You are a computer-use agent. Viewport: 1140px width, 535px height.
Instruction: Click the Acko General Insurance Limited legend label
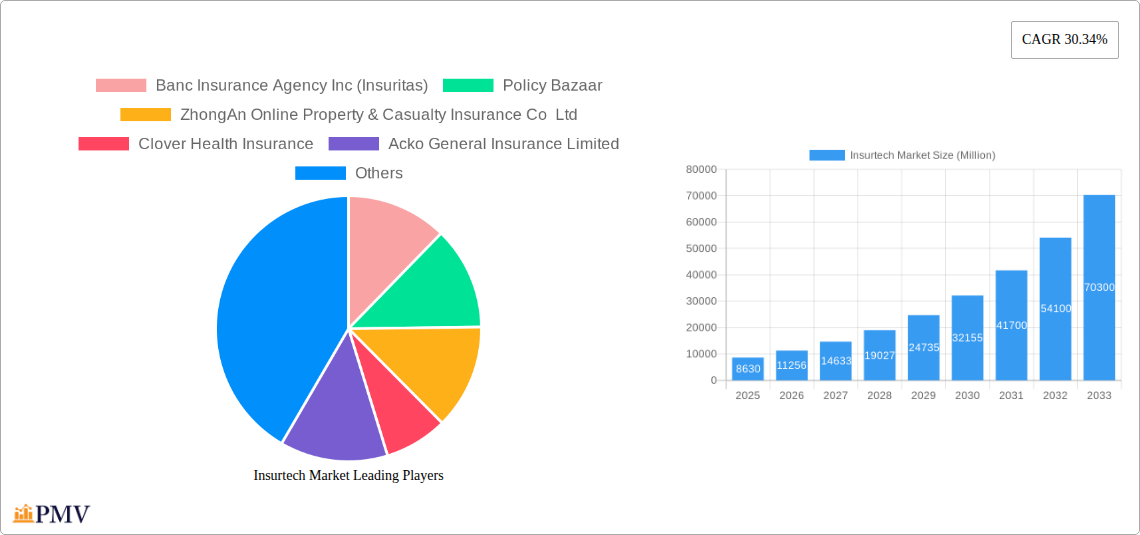[504, 144]
